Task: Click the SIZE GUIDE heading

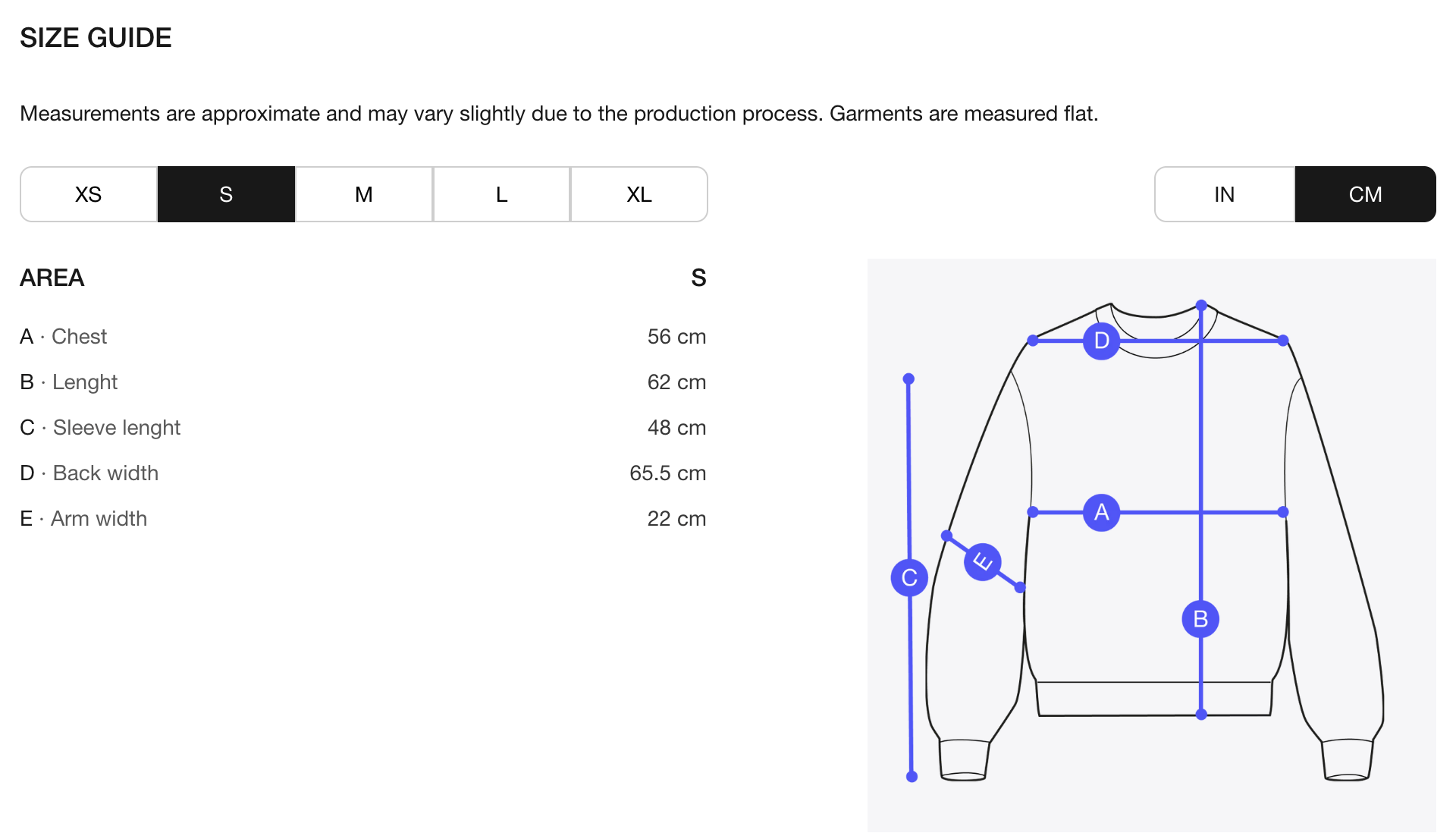Action: tap(96, 38)
